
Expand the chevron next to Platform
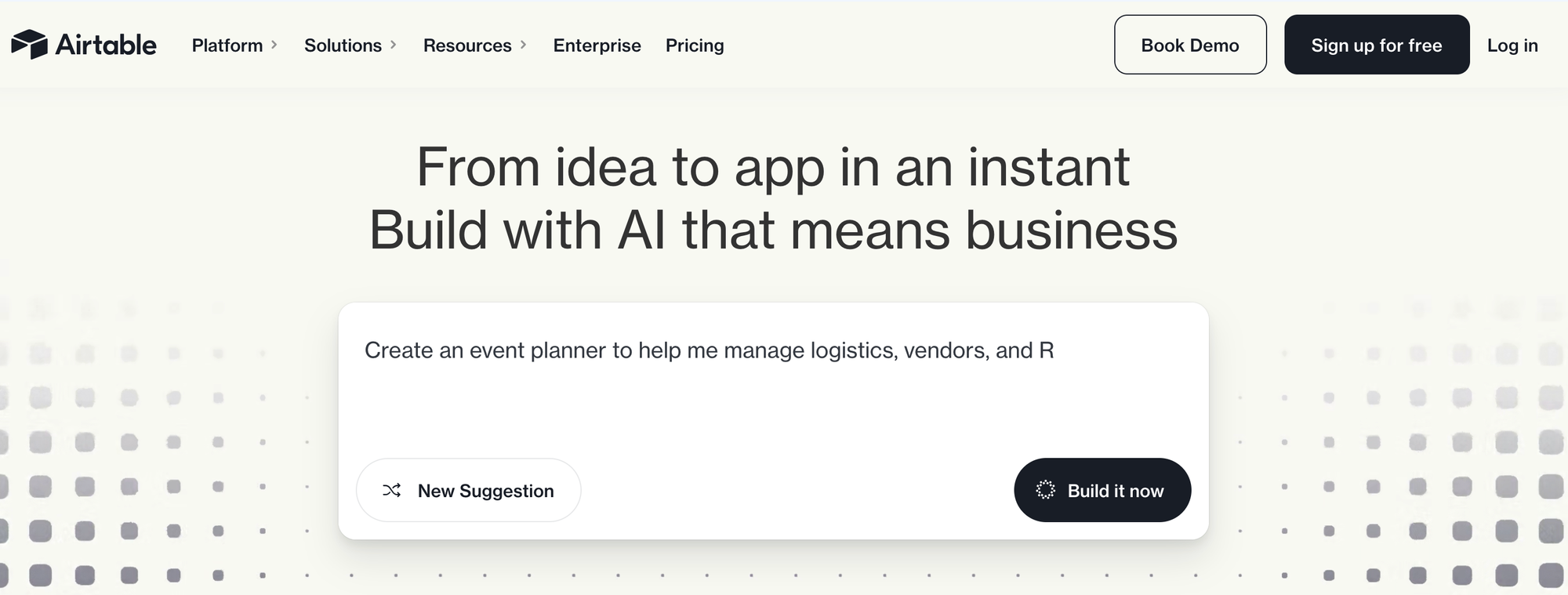(274, 45)
